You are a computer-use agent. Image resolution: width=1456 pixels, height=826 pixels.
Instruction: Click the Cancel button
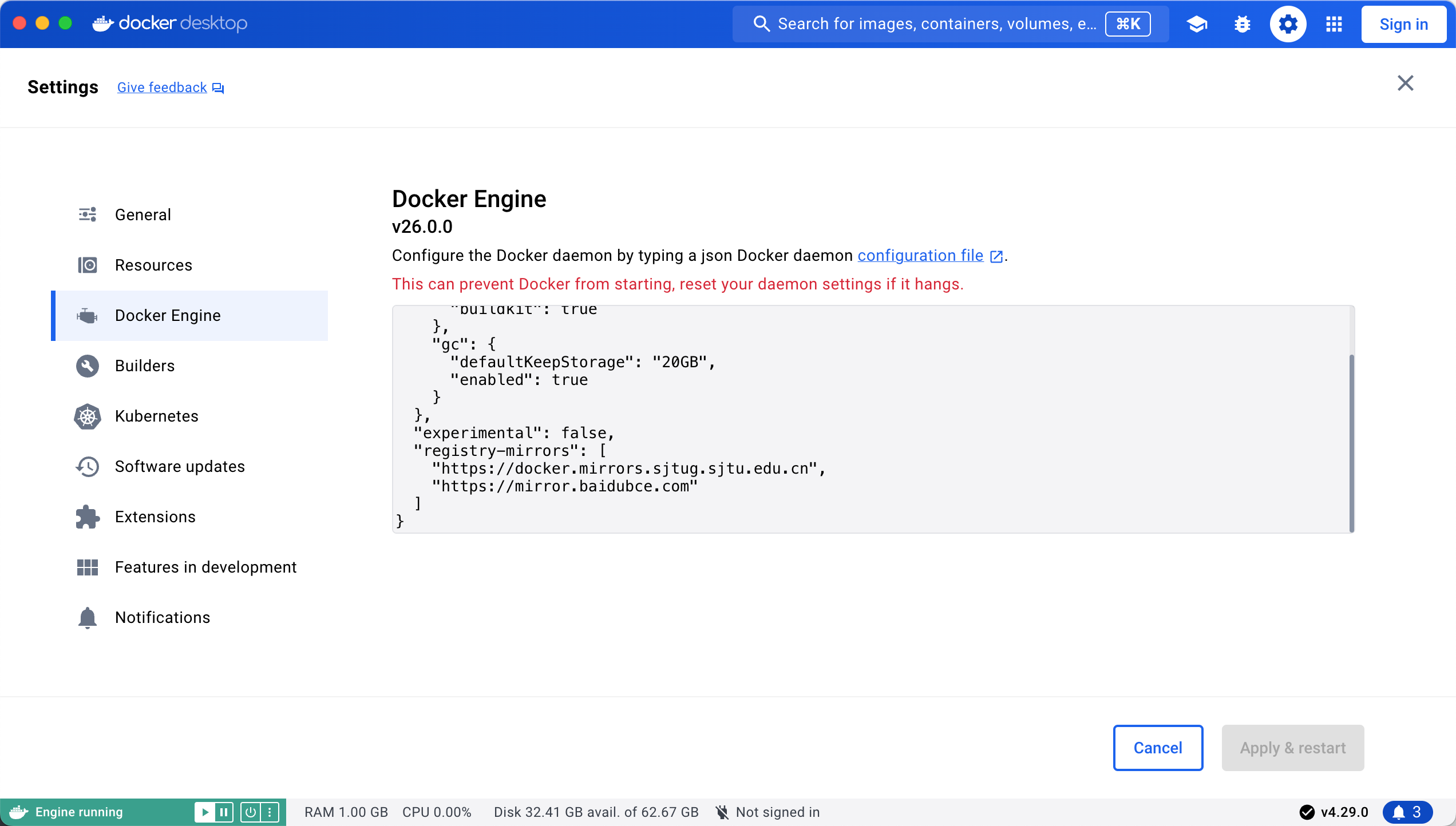1157,748
